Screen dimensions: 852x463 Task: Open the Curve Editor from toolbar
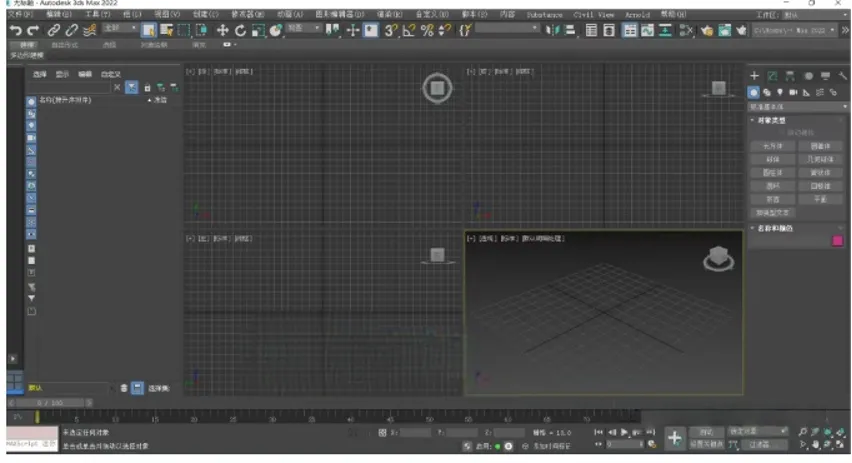[647, 30]
